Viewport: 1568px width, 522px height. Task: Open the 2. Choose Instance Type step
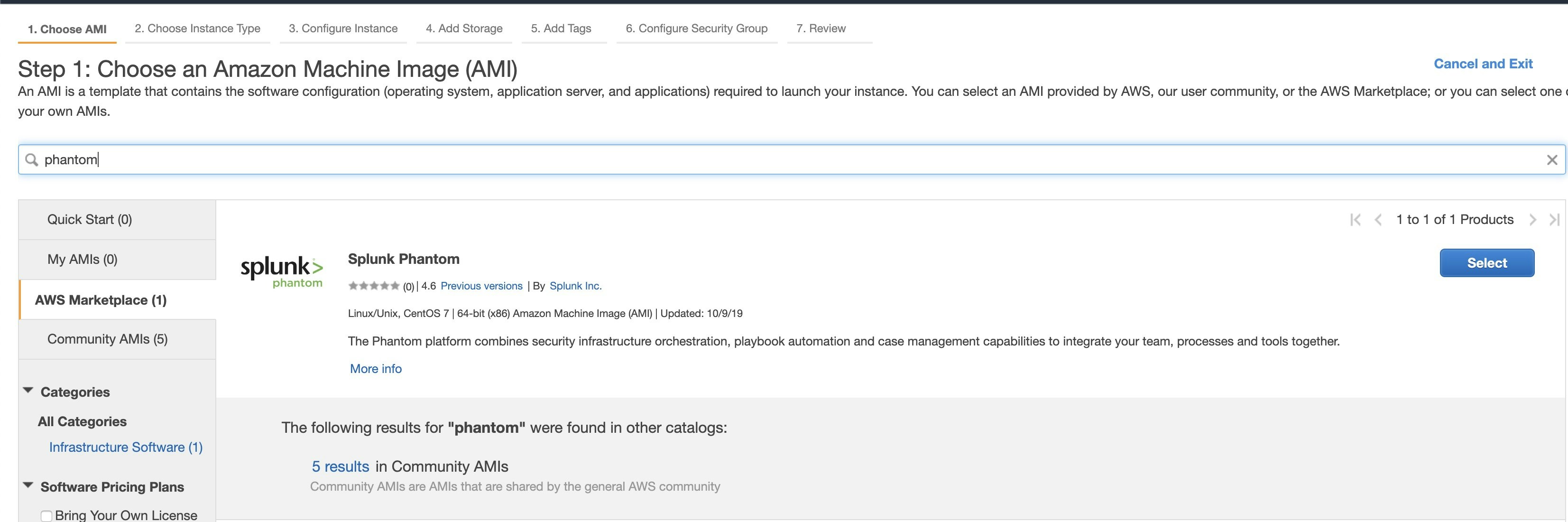[x=197, y=28]
